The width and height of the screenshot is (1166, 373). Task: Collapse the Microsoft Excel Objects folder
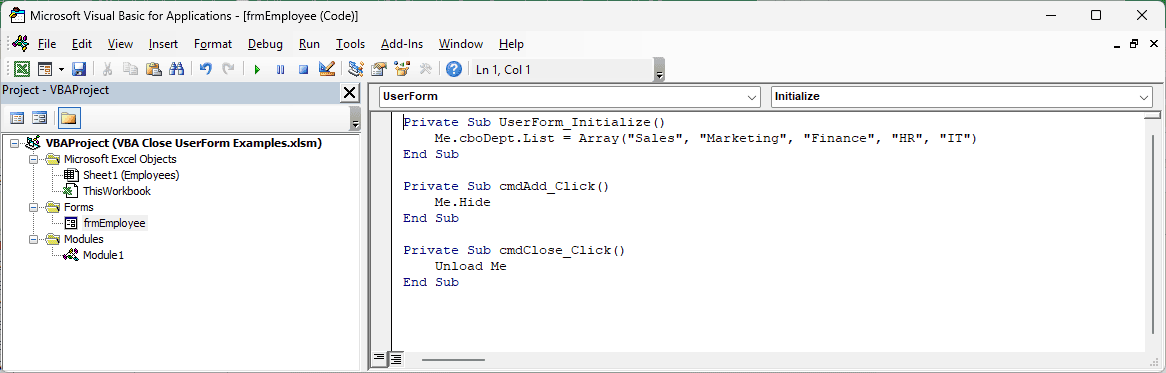tap(33, 159)
